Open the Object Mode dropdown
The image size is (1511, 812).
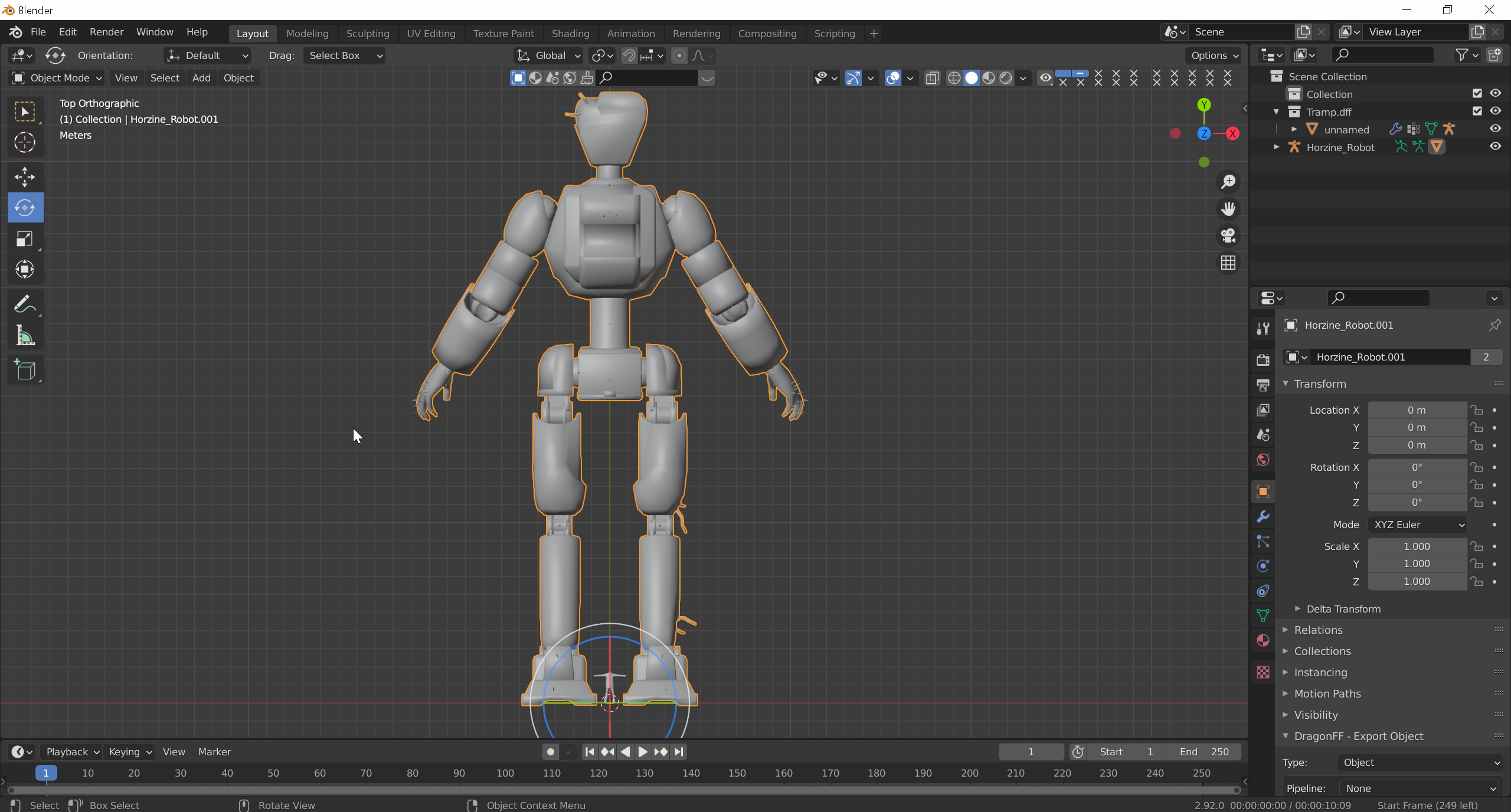(x=57, y=78)
